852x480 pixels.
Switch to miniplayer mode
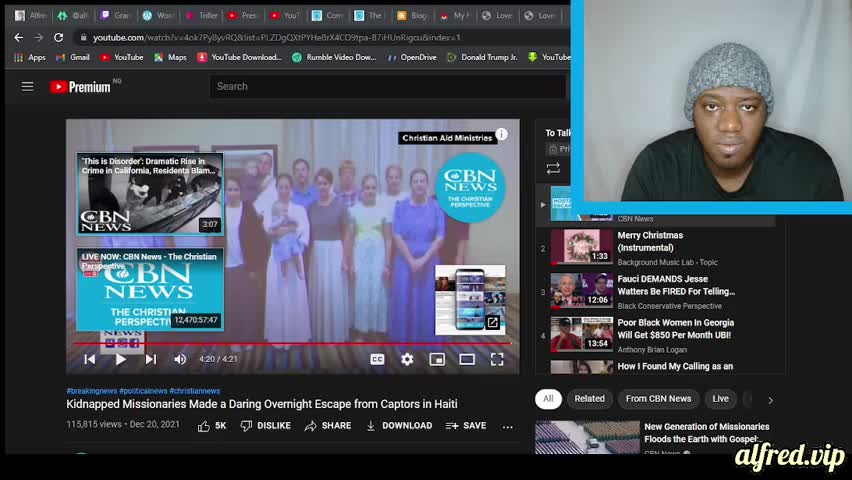click(x=437, y=359)
